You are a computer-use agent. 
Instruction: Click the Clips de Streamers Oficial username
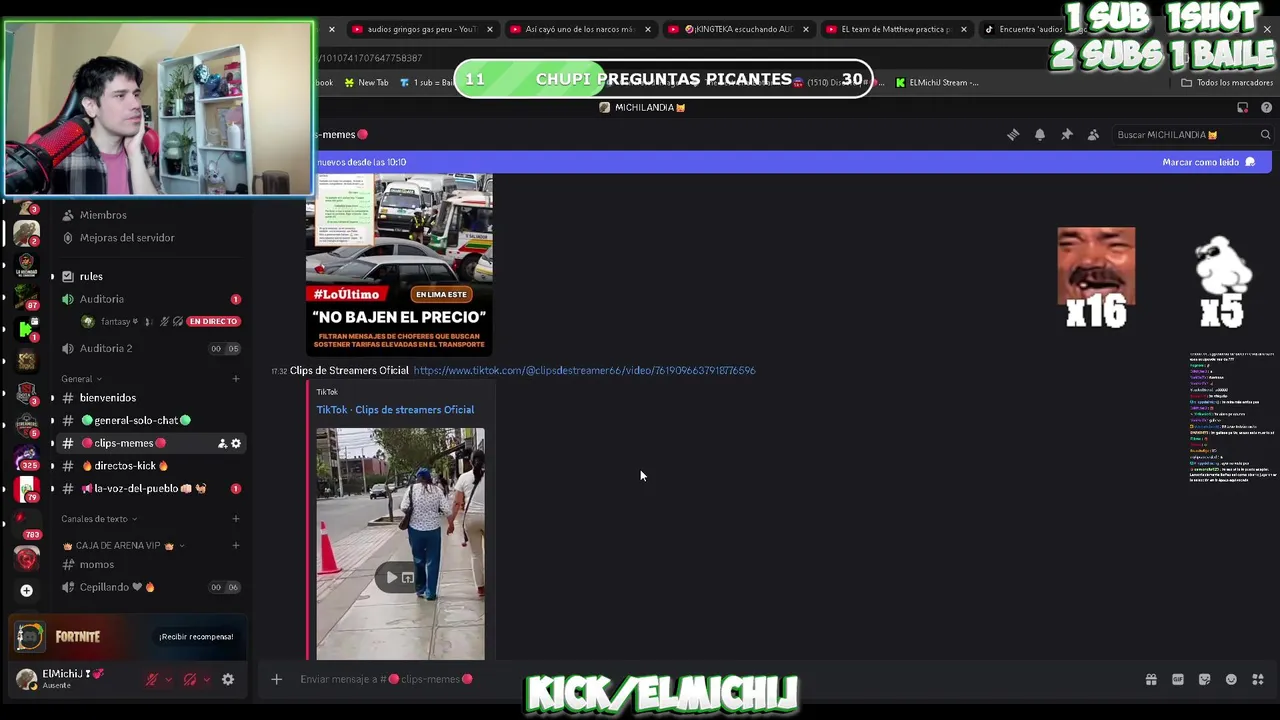pyautogui.click(x=349, y=371)
